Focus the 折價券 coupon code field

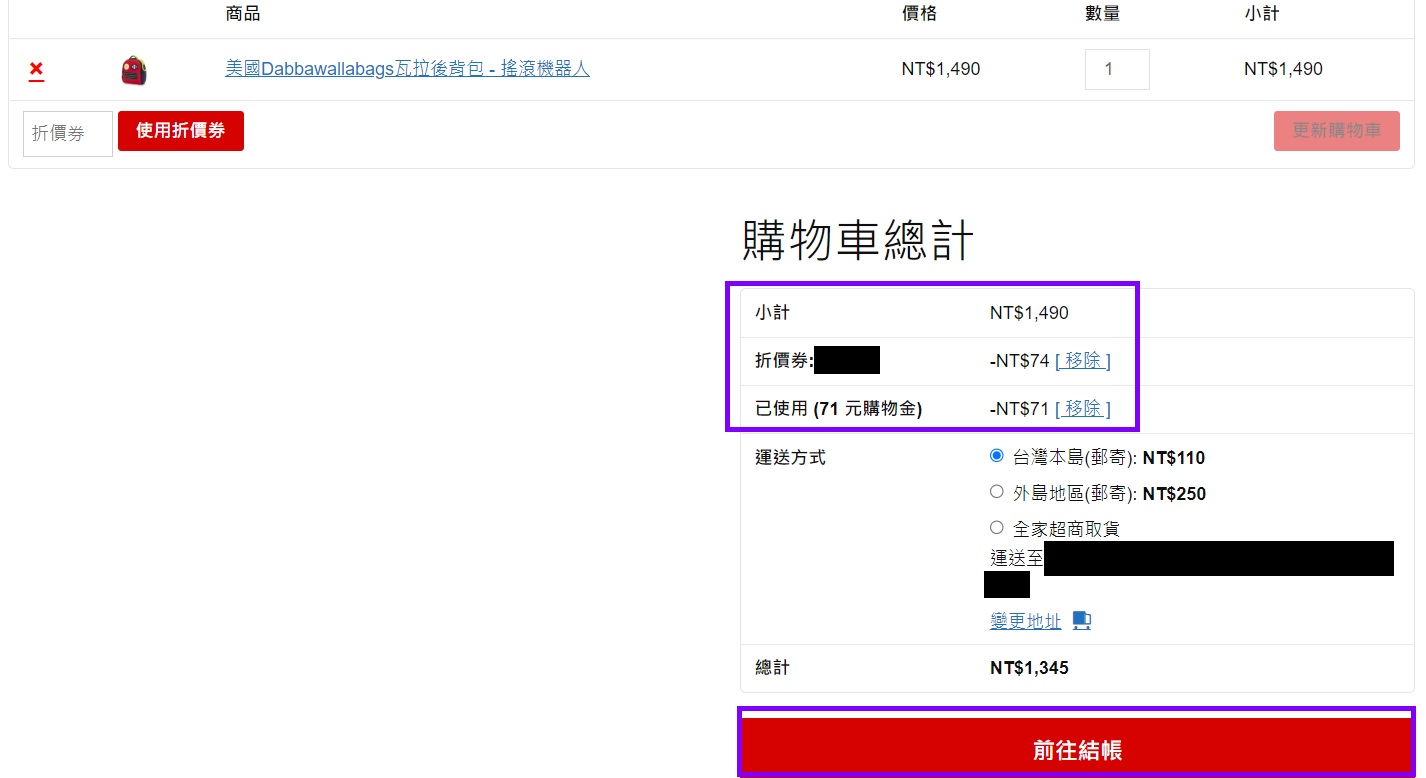click(x=67, y=133)
